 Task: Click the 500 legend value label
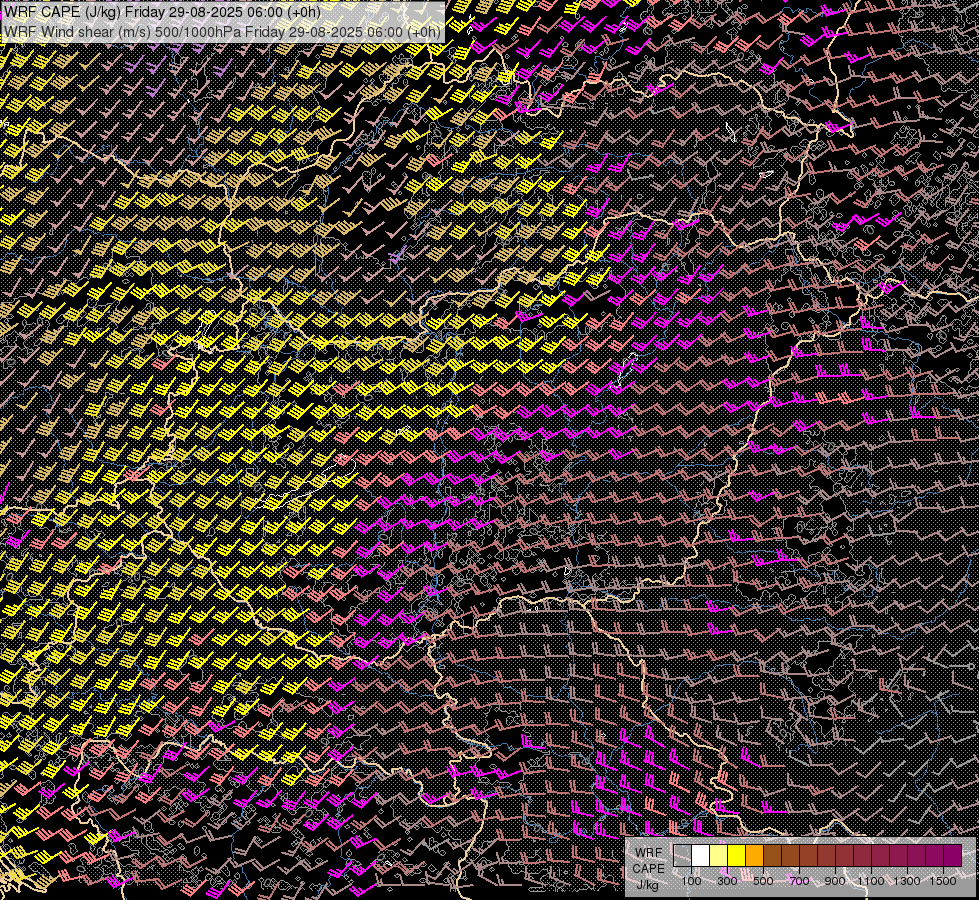[x=763, y=881]
